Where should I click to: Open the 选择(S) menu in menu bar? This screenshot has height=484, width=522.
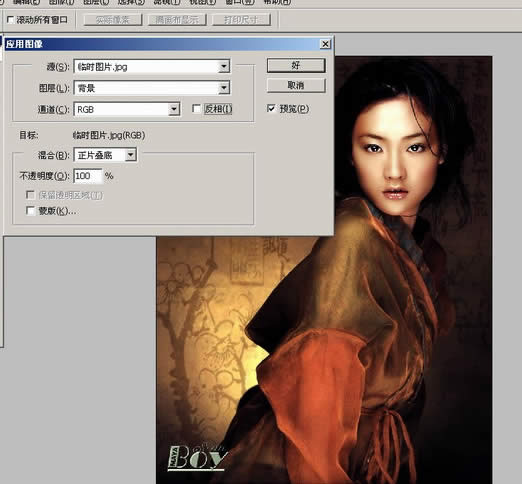point(131,2)
